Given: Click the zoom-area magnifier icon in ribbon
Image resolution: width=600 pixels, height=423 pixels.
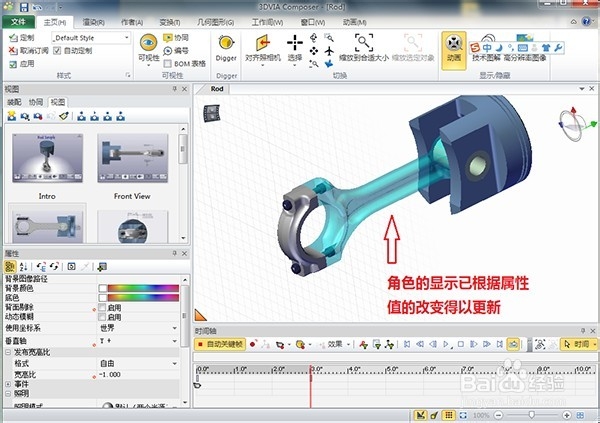Looking at the screenshot, I should 329,38.
